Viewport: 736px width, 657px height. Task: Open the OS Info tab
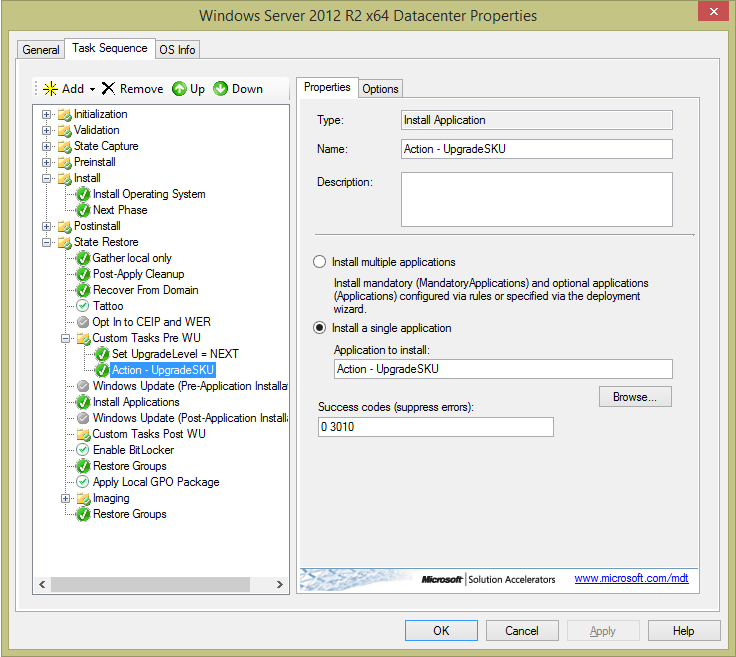(178, 50)
